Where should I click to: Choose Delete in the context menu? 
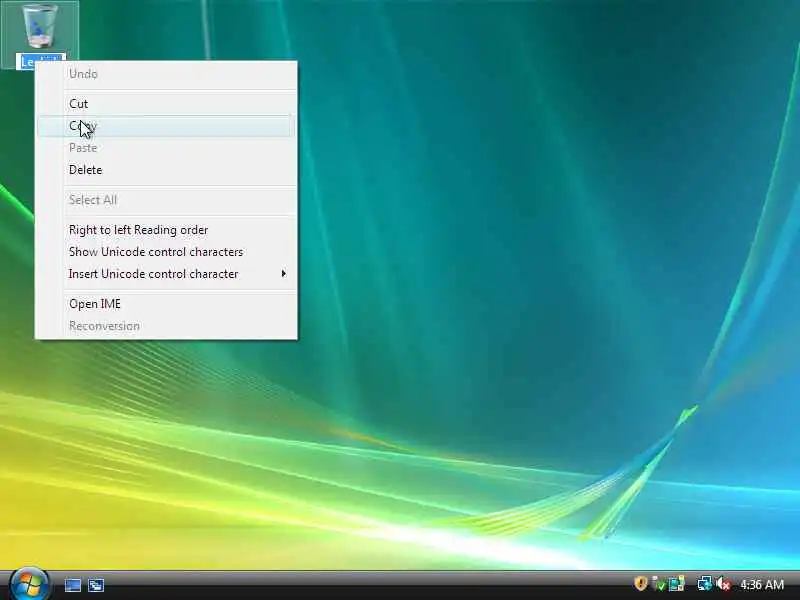point(166,170)
